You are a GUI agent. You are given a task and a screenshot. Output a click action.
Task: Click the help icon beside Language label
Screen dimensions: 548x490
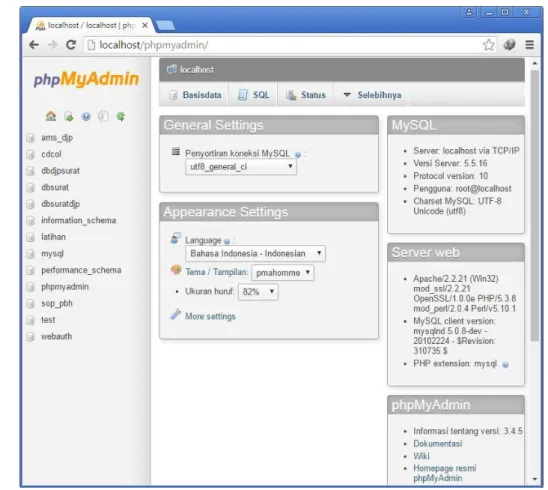[x=227, y=242]
